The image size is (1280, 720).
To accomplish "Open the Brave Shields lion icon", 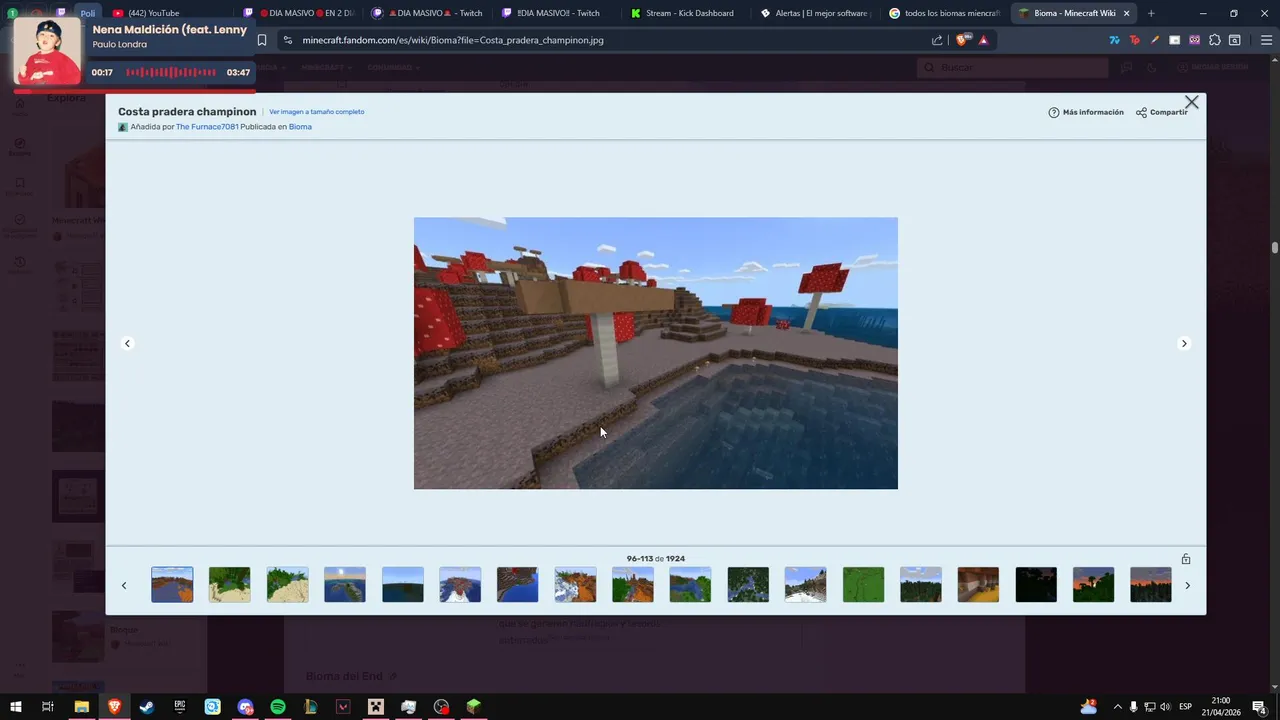I will pyautogui.click(x=963, y=40).
